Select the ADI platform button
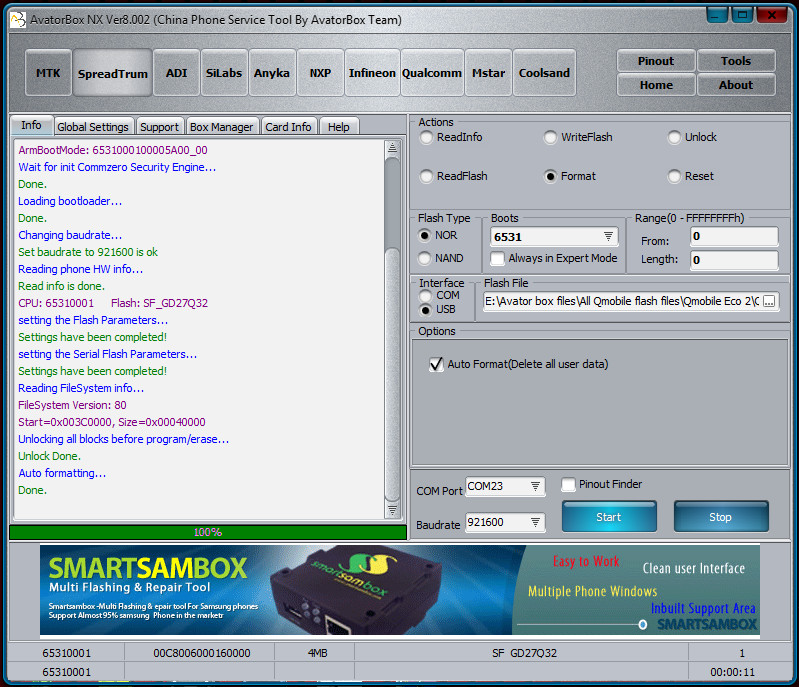Image resolution: width=799 pixels, height=687 pixels. tap(176, 73)
